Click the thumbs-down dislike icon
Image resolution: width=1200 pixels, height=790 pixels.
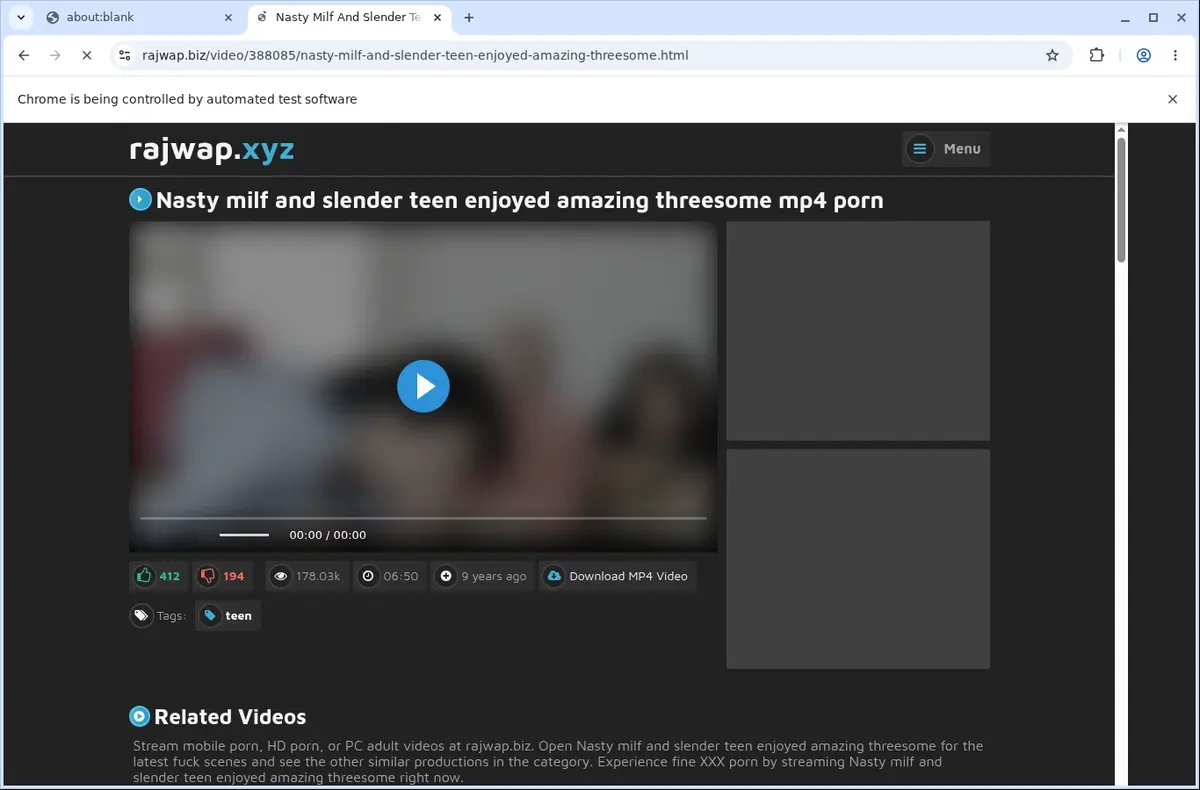(208, 576)
